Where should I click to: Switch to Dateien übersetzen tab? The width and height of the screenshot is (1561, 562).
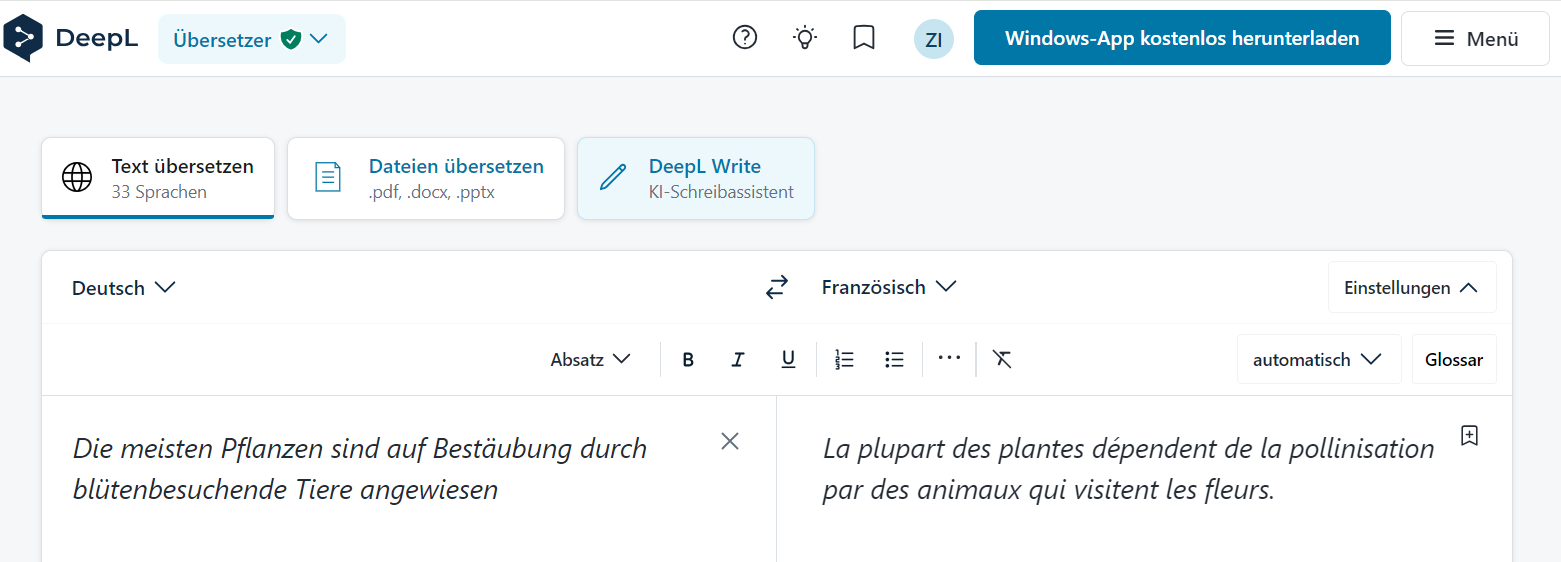[426, 178]
